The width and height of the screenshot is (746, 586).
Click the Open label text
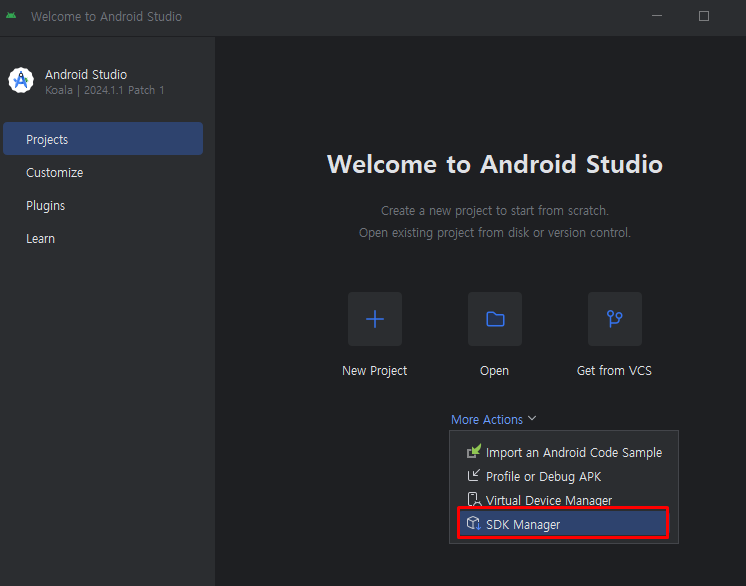[x=494, y=371]
